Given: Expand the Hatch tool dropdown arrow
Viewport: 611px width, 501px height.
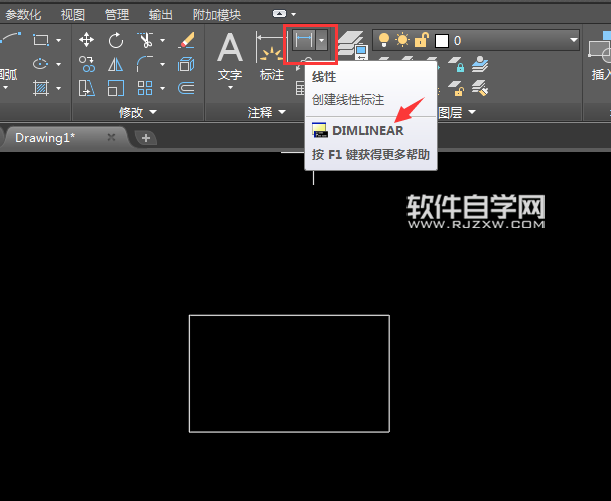Looking at the screenshot, I should [x=58, y=88].
